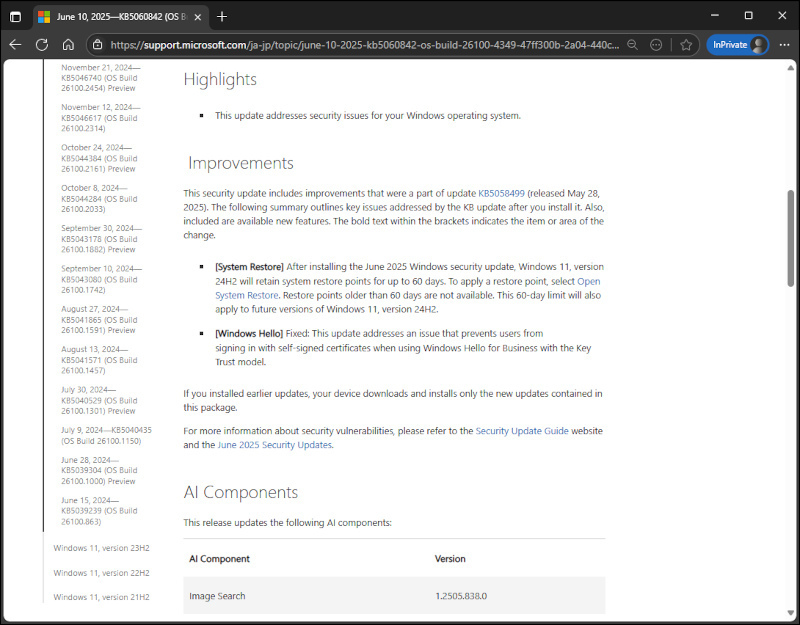
Task: Expand Windows 11, version 22H2 section
Action: pos(101,573)
